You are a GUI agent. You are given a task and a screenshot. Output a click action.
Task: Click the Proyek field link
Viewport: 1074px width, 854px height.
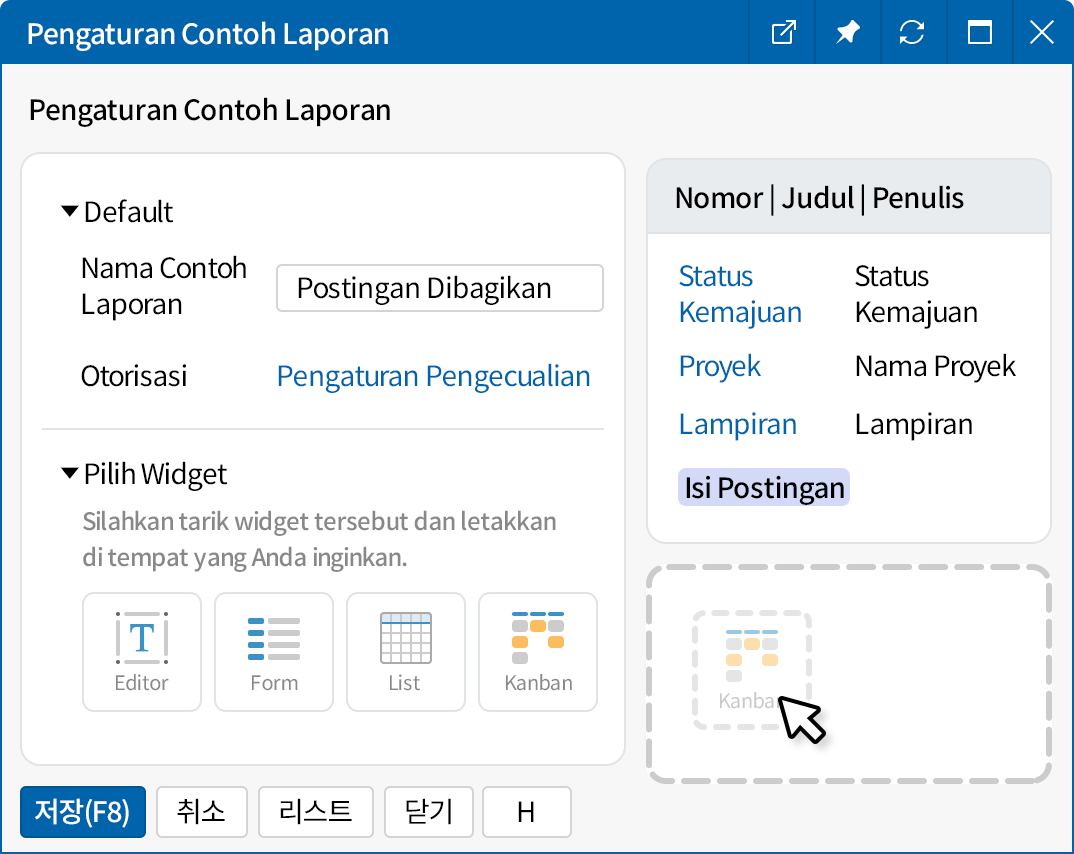[720, 366]
